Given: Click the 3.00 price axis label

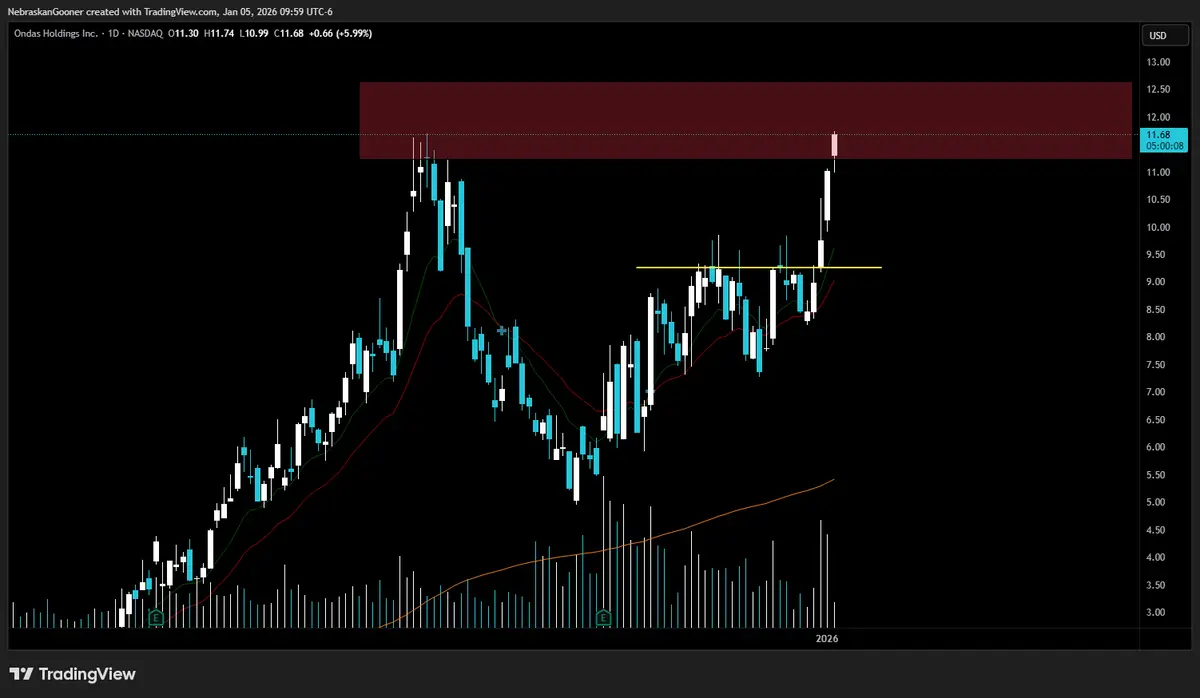Looking at the screenshot, I should (1158, 612).
